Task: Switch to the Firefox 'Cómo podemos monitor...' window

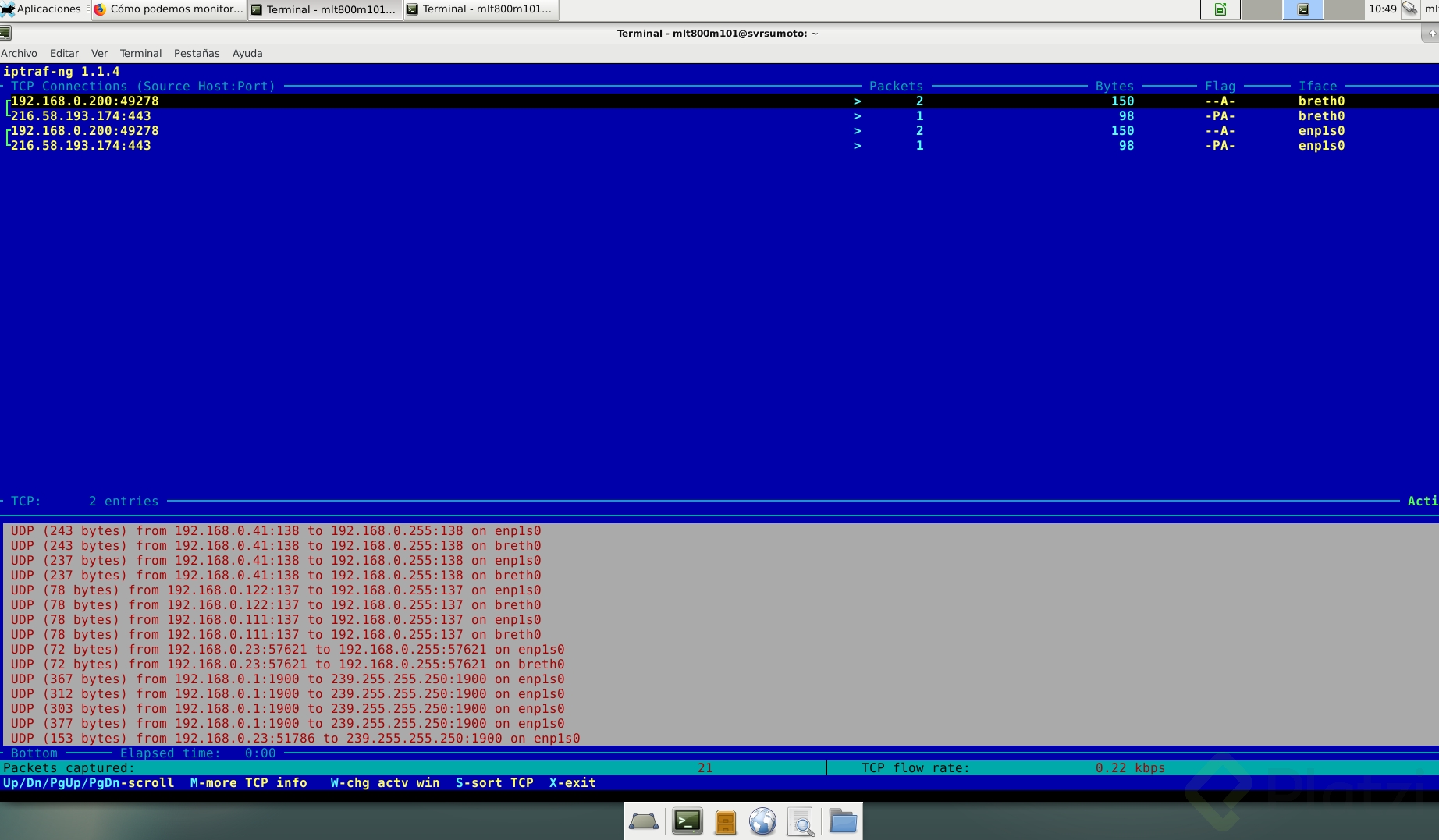Action: (x=169, y=9)
